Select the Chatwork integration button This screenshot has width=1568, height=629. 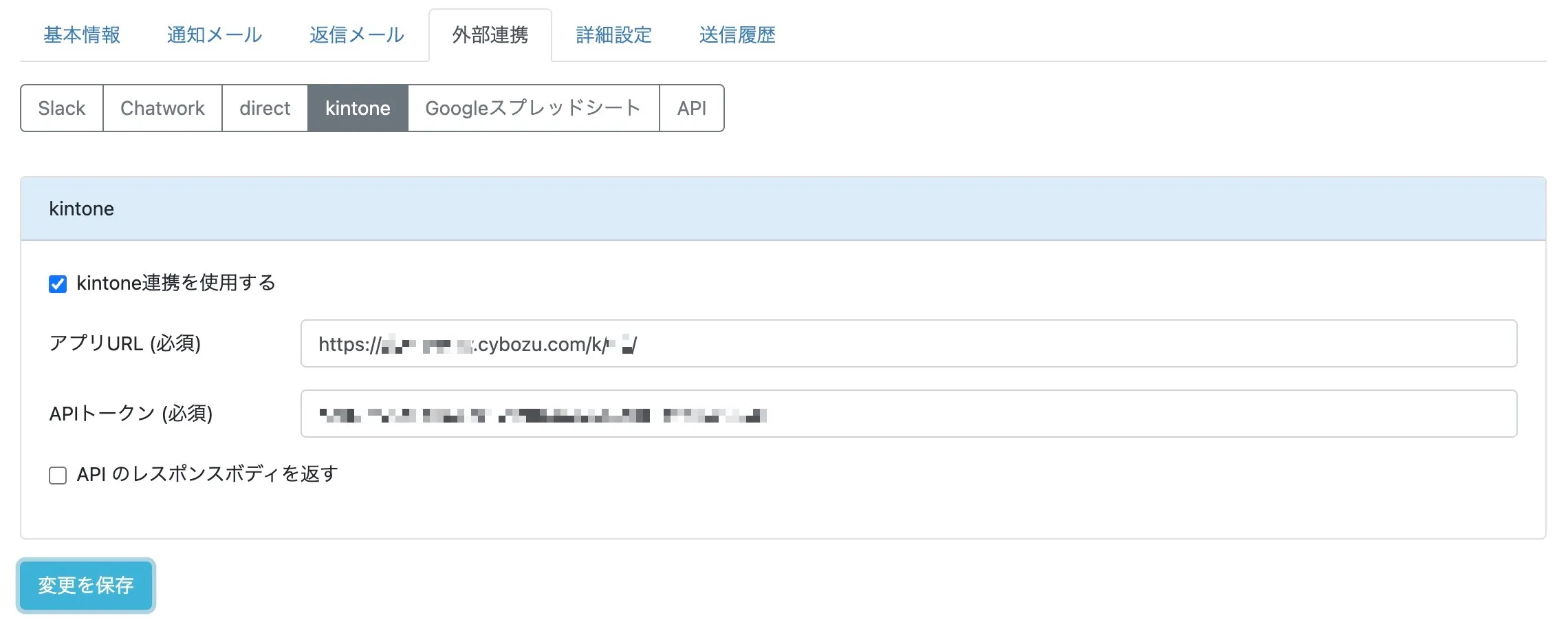click(162, 108)
